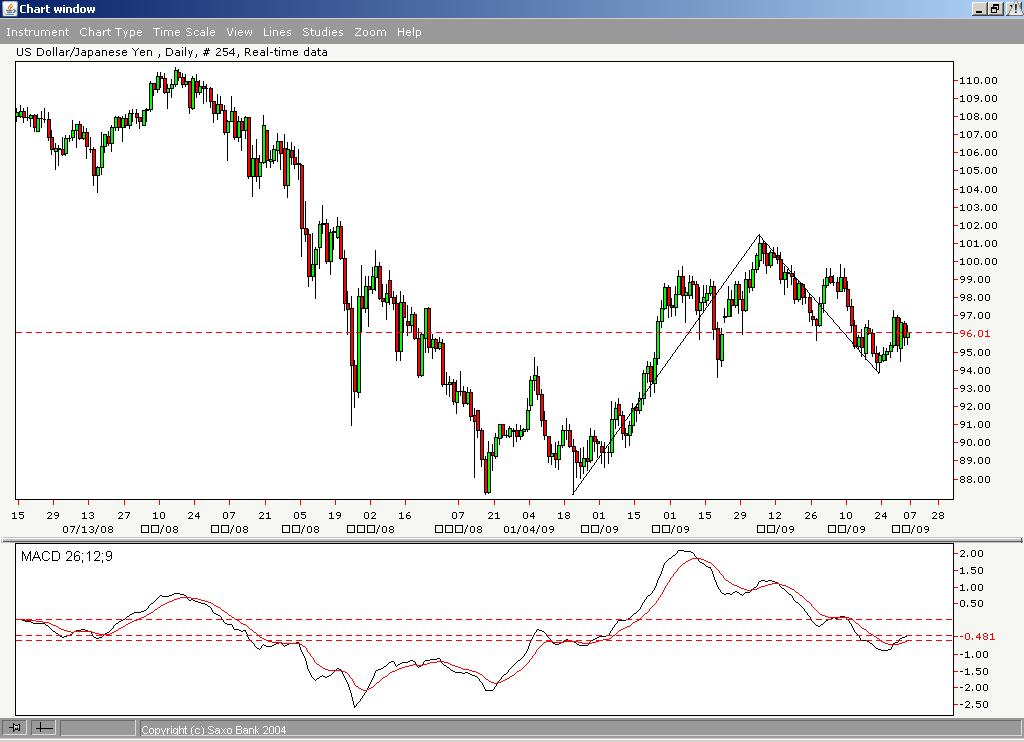Click the crosshair icon in status bar
Screen dimensions: 1024x742
point(43,727)
